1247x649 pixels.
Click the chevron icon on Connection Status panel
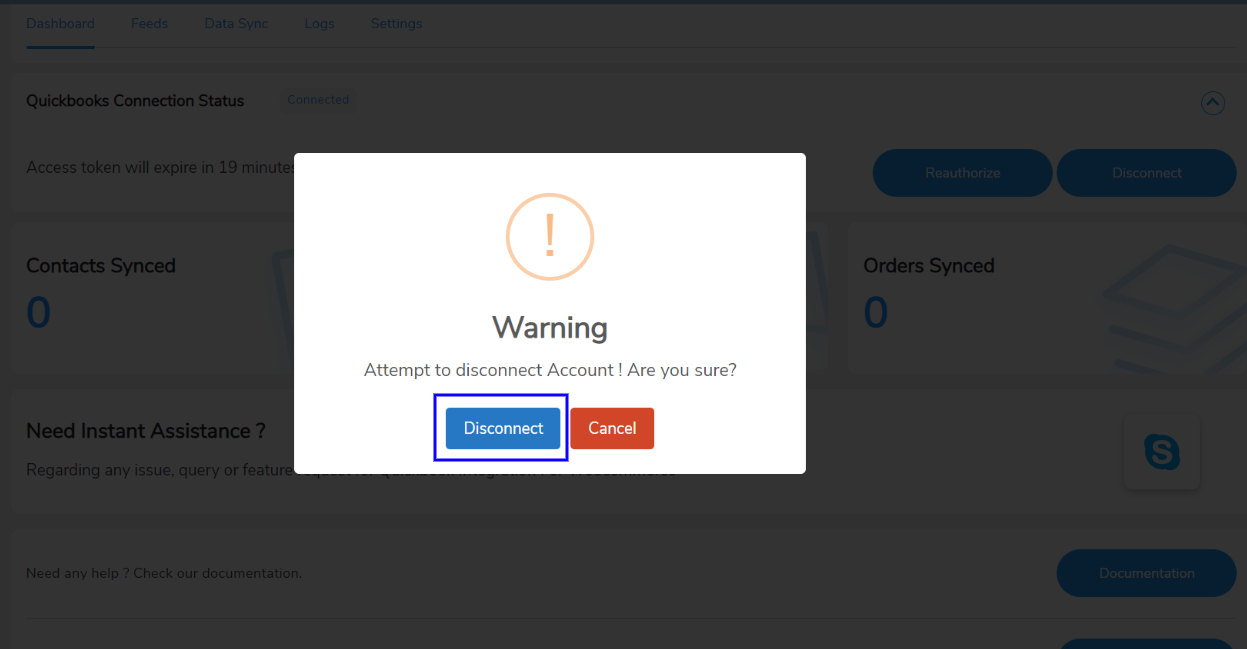pyautogui.click(x=1213, y=103)
